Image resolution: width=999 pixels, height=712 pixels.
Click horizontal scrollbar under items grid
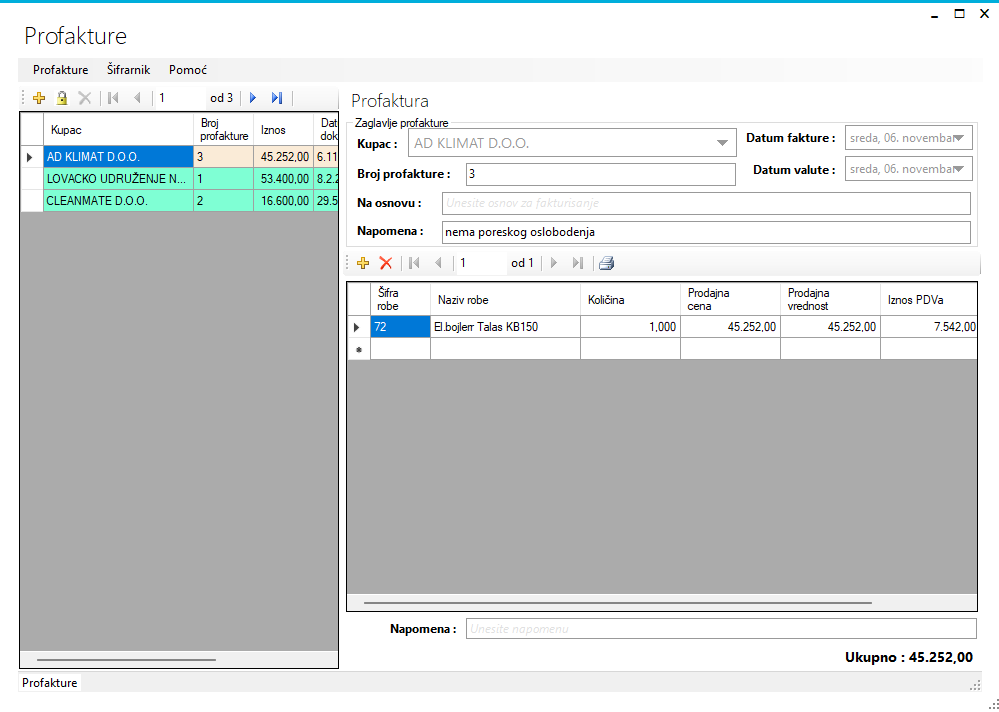617,603
